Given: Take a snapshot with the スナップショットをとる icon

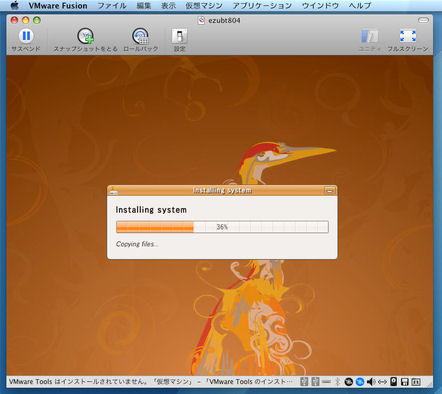Looking at the screenshot, I should click(x=85, y=36).
